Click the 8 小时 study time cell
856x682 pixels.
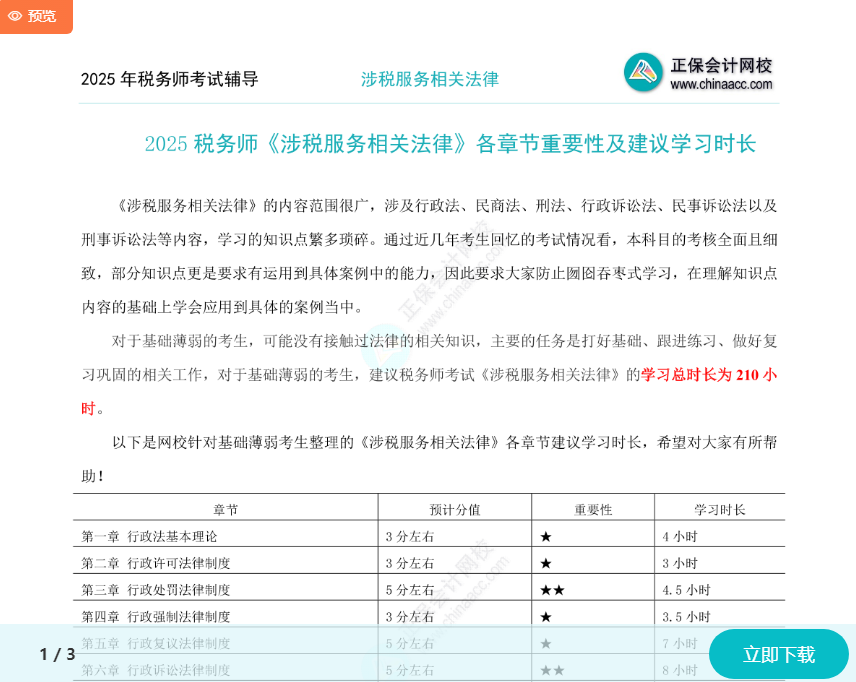[x=680, y=670]
